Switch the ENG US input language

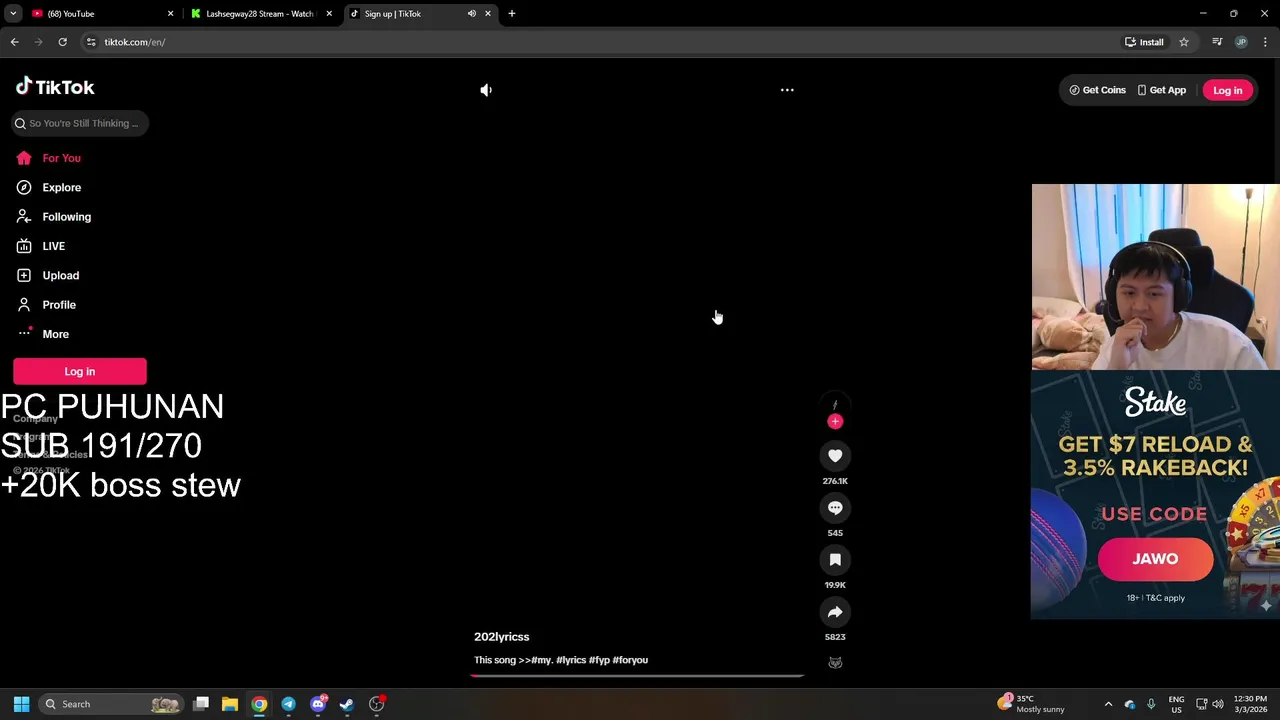click(1176, 704)
